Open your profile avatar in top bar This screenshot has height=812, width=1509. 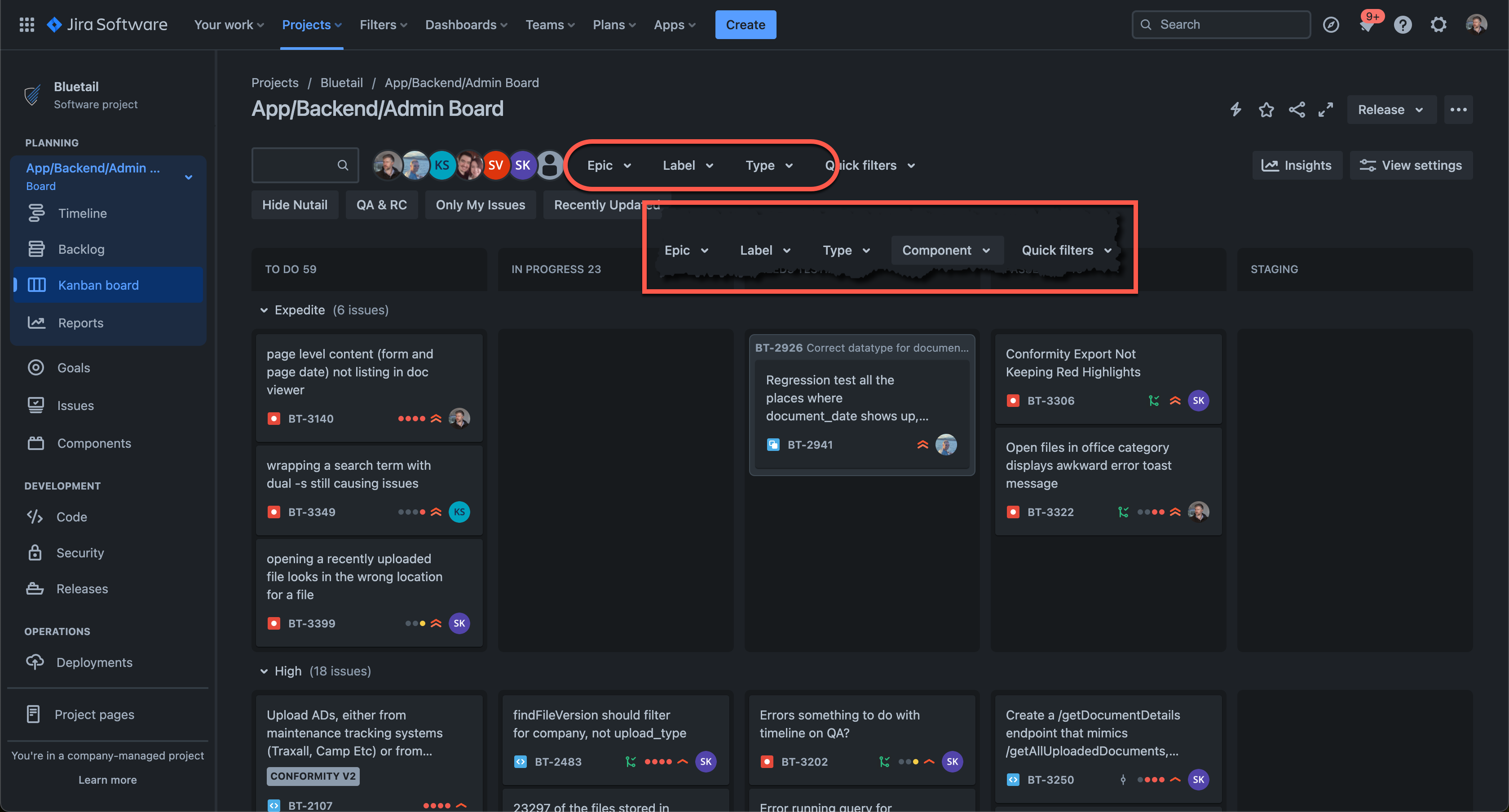click(1476, 25)
